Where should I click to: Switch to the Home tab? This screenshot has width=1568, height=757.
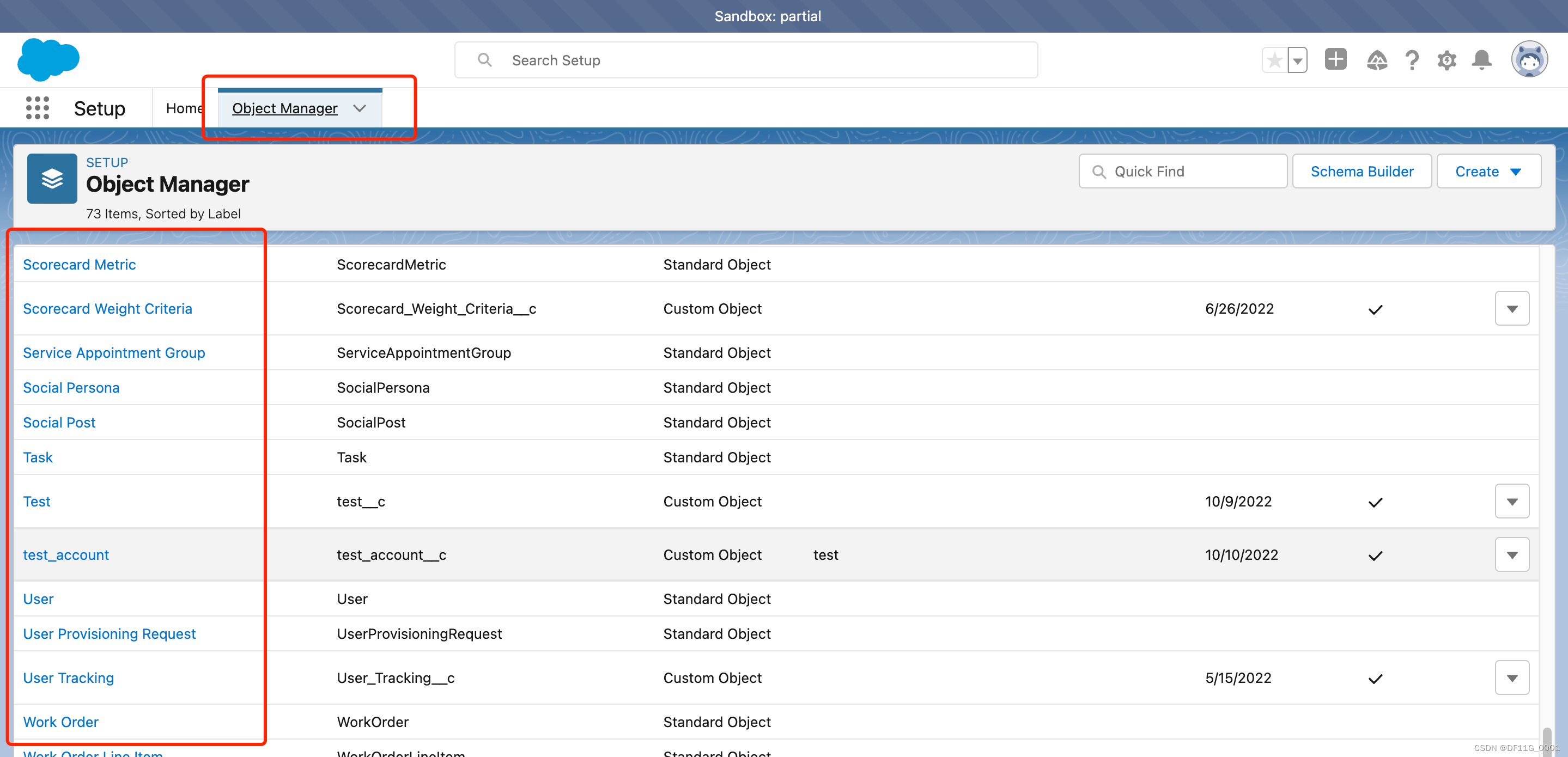[x=185, y=108]
